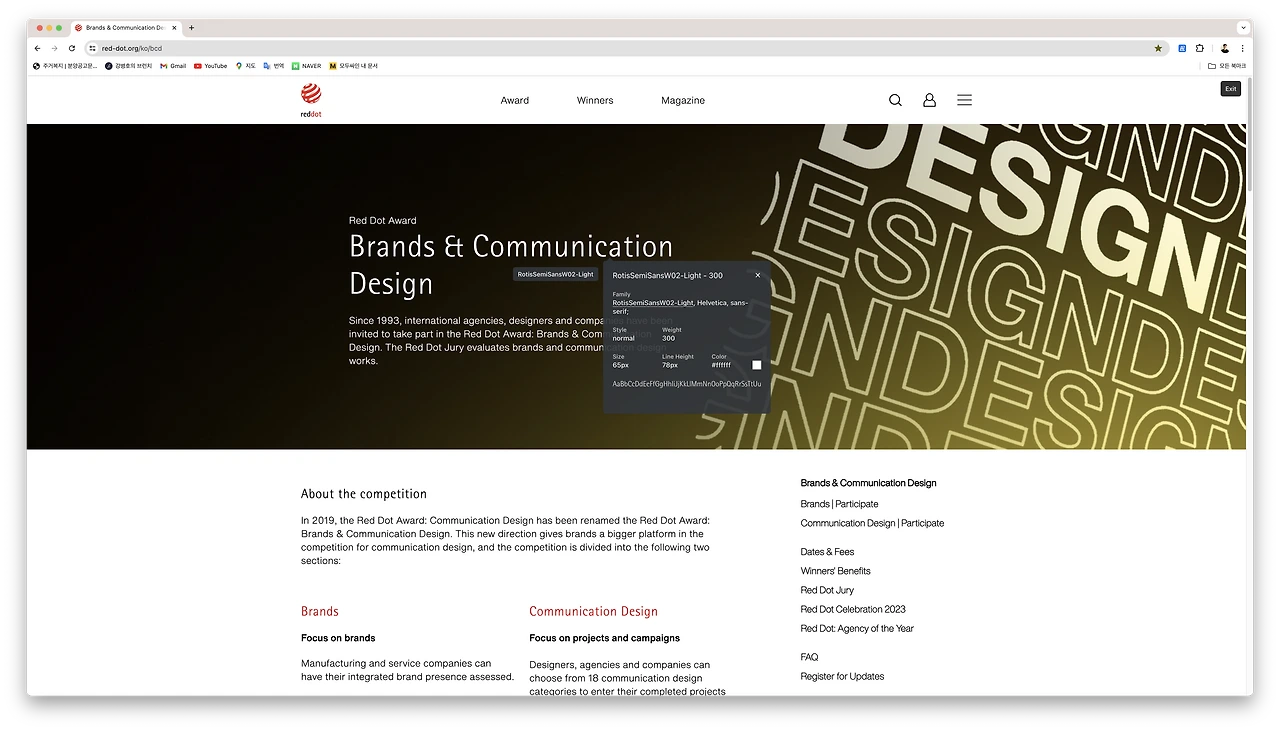
Task: Open the Award menu
Action: (x=515, y=100)
